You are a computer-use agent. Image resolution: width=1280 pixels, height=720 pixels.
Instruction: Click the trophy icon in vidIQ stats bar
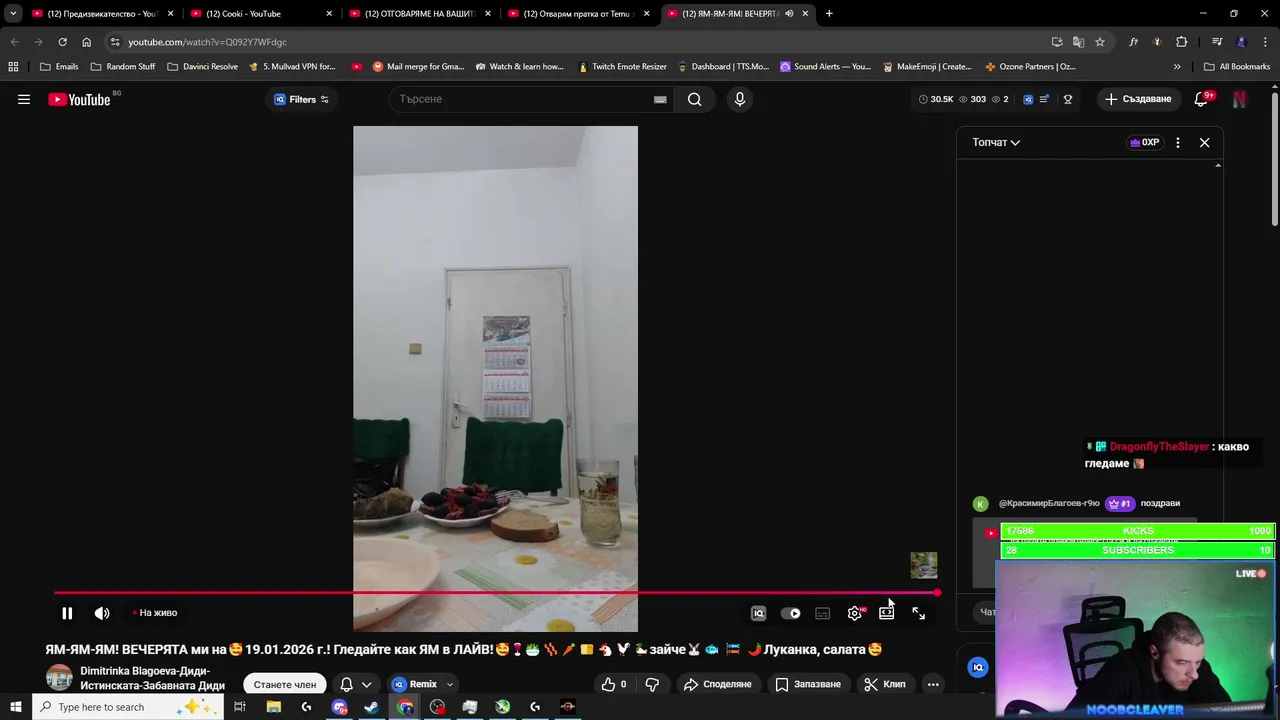tap(1068, 99)
